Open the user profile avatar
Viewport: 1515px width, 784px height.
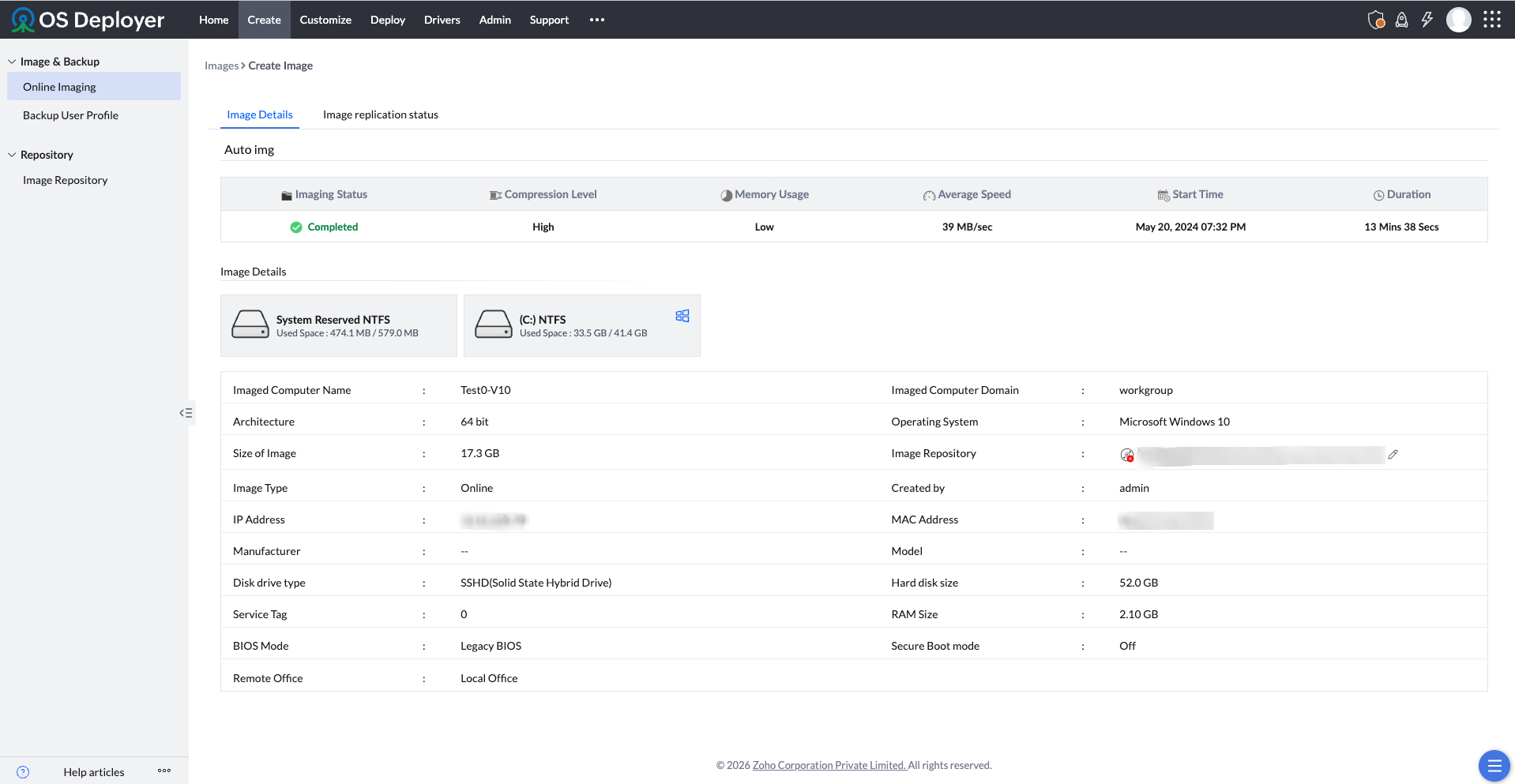pos(1458,20)
